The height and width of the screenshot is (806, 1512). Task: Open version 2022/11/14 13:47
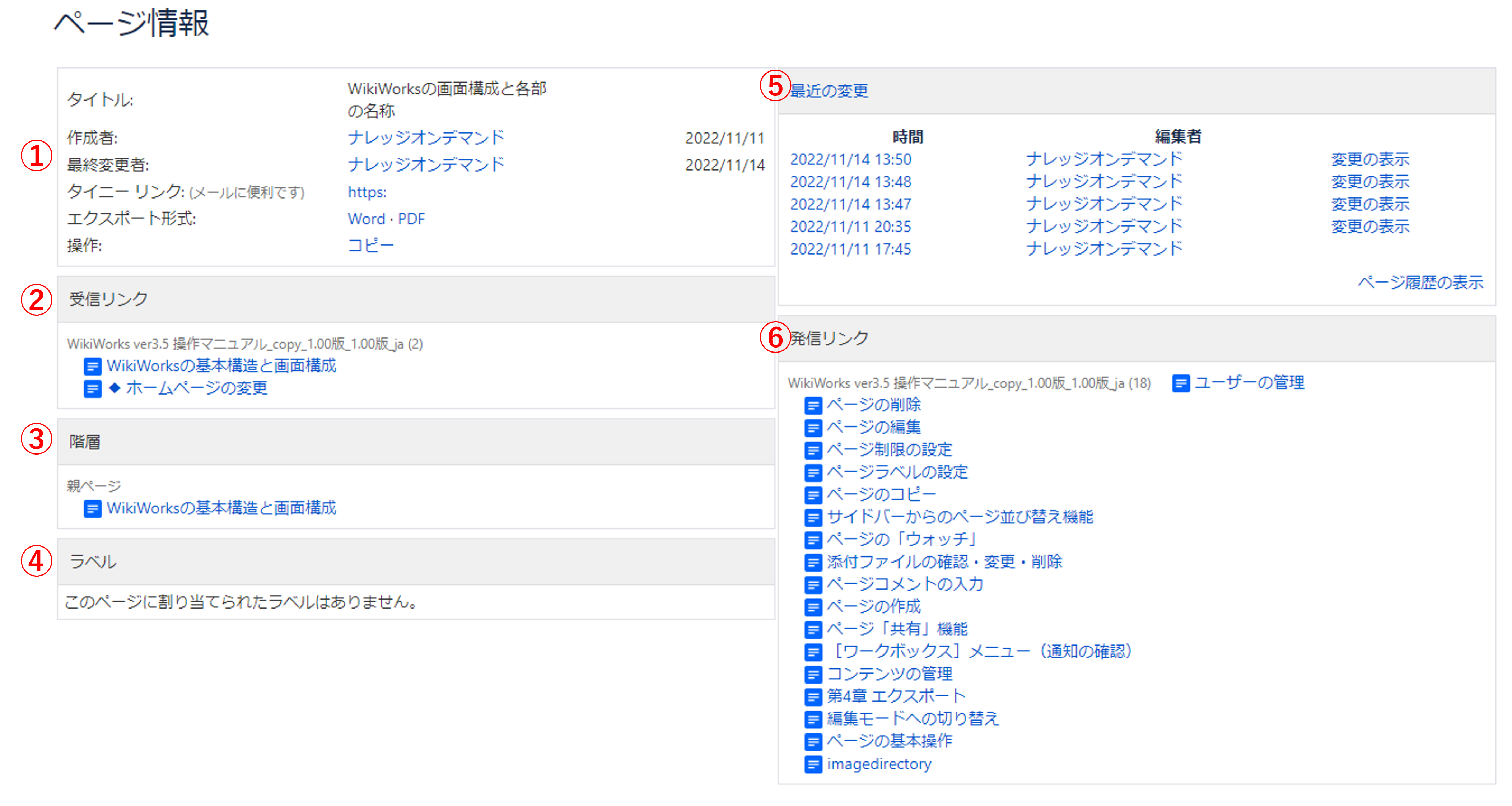[x=850, y=204]
